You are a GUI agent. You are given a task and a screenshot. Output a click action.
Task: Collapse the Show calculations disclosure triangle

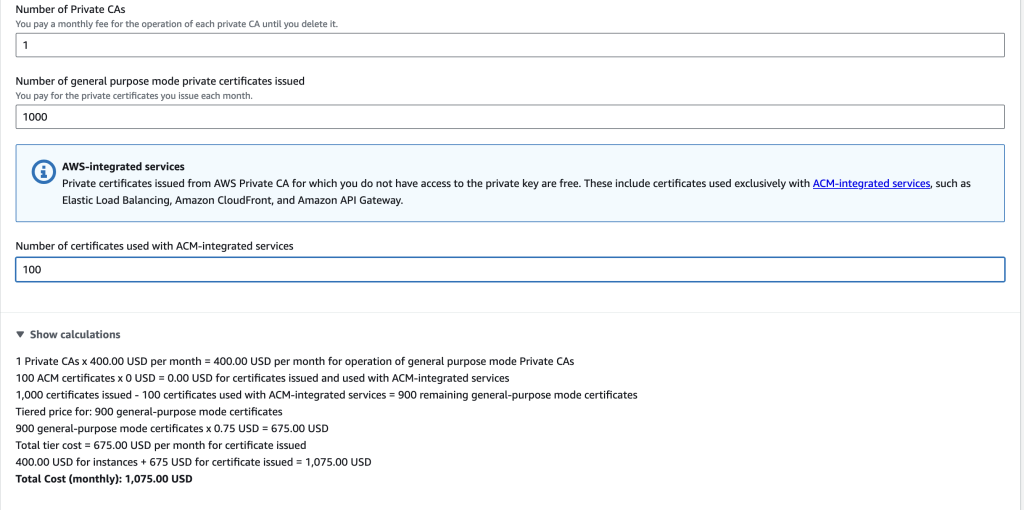[20, 334]
